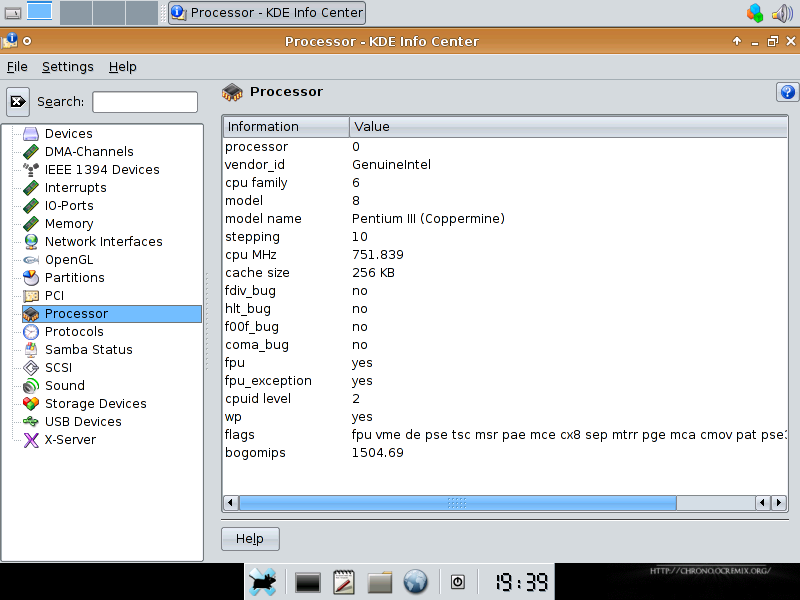This screenshot has height=600, width=800.
Task: Select the OpenGL icon
Action: pos(31,260)
